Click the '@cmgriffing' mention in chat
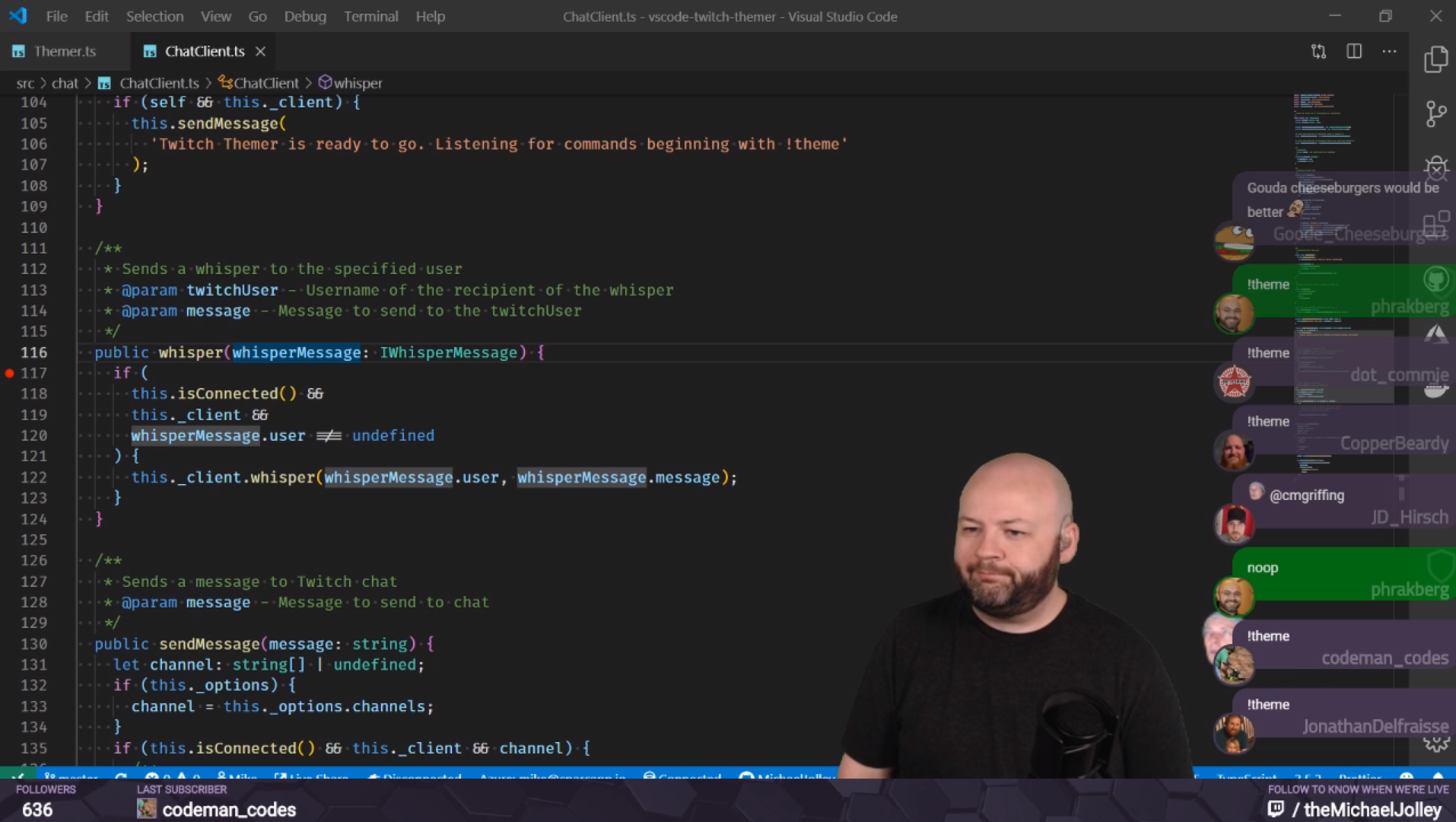 pos(1306,495)
